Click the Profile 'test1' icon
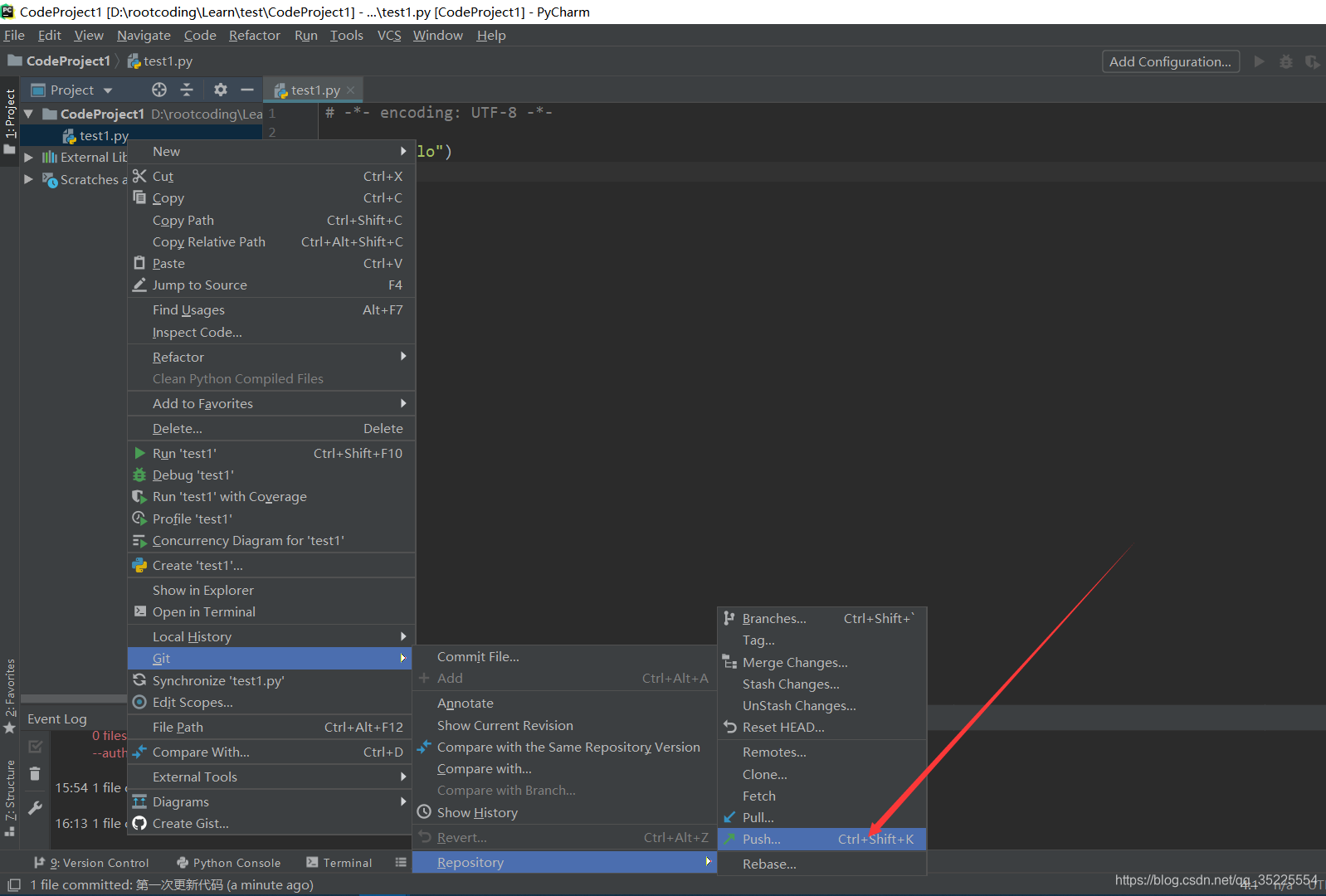 pyautogui.click(x=139, y=519)
